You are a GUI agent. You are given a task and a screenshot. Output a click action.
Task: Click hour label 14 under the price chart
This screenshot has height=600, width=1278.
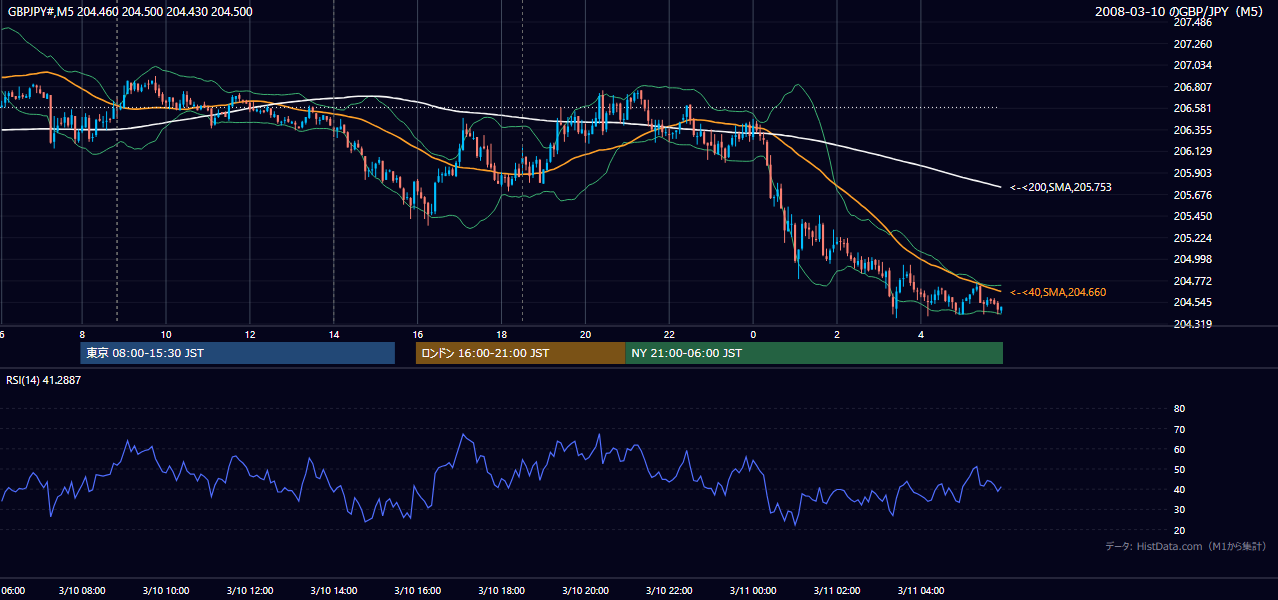click(334, 334)
